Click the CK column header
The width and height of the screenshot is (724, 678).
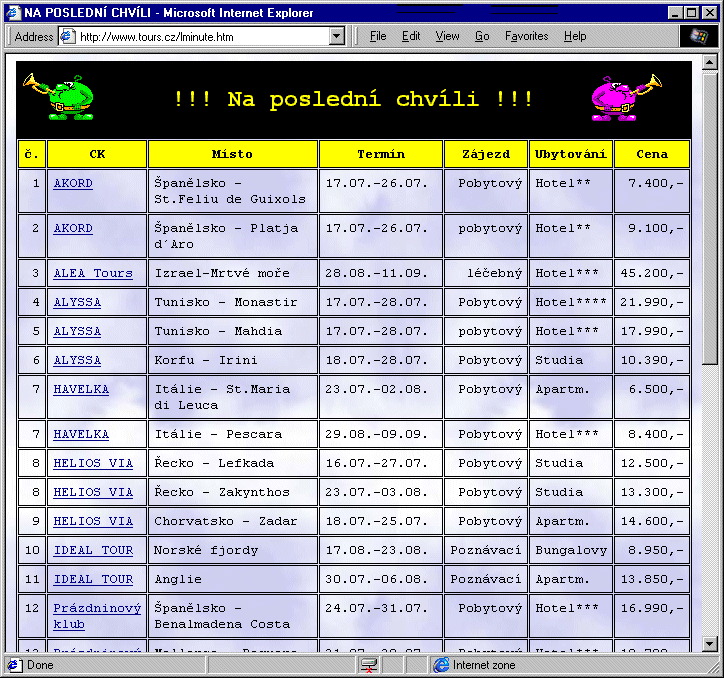97,154
